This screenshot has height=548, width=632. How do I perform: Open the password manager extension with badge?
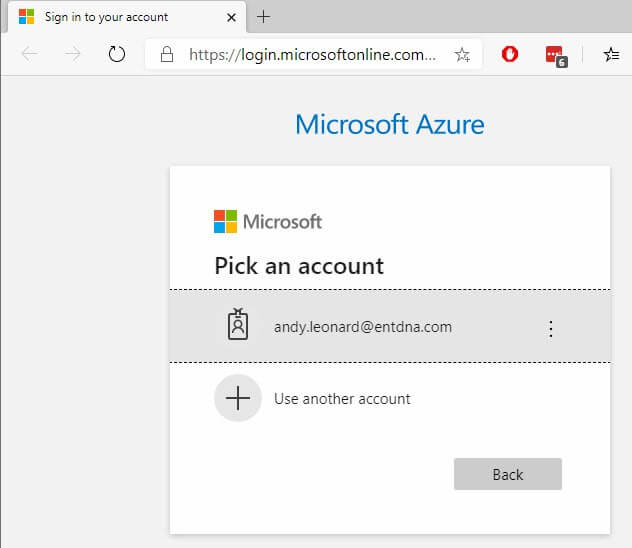pyautogui.click(x=556, y=56)
